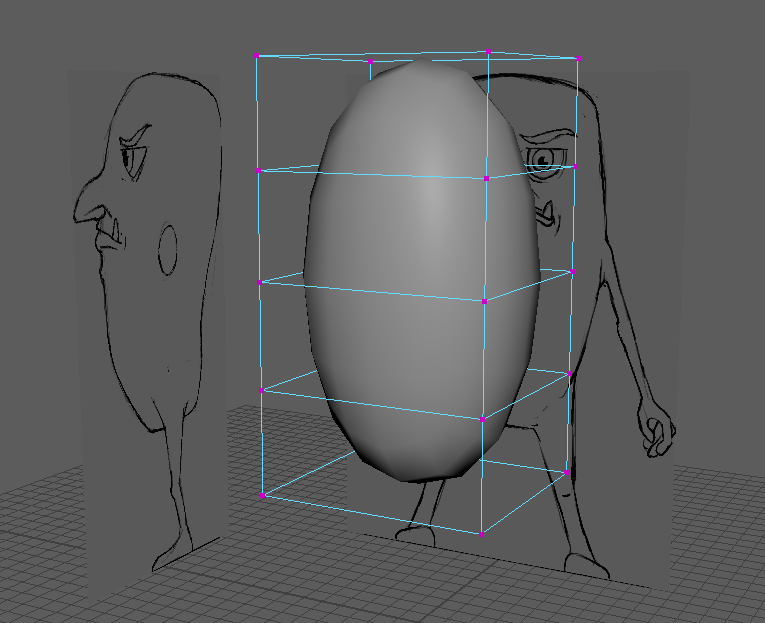
Task: Pick middle-row lattice point on nearest edge
Action: (x=484, y=301)
